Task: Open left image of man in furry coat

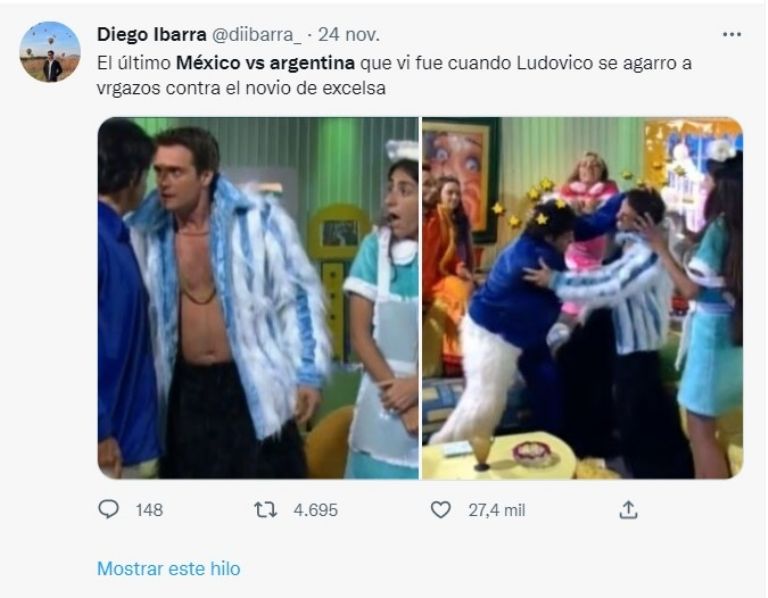Action: point(258,298)
